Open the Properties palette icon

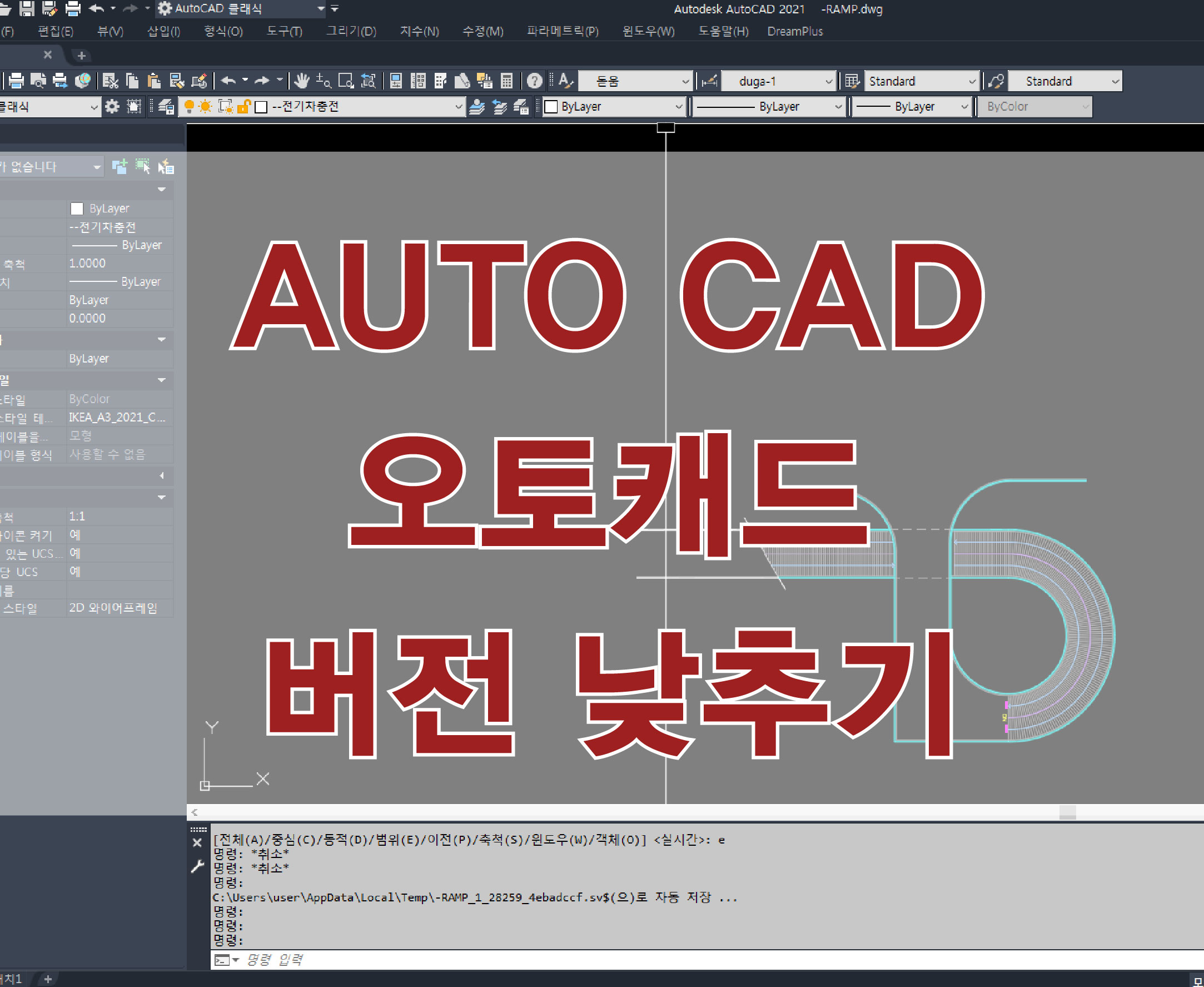coord(396,81)
